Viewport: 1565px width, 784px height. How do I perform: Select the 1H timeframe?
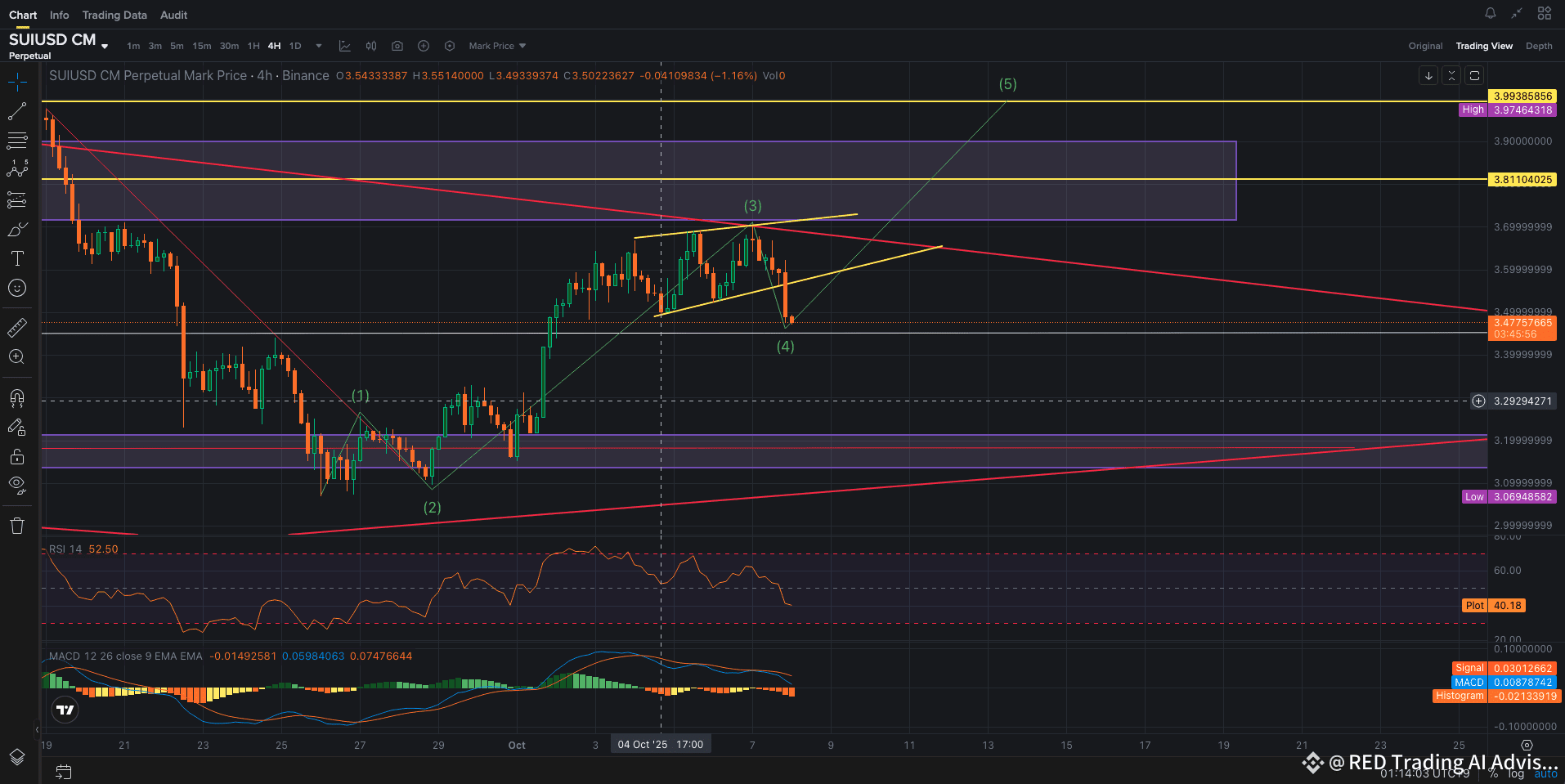[x=253, y=46]
